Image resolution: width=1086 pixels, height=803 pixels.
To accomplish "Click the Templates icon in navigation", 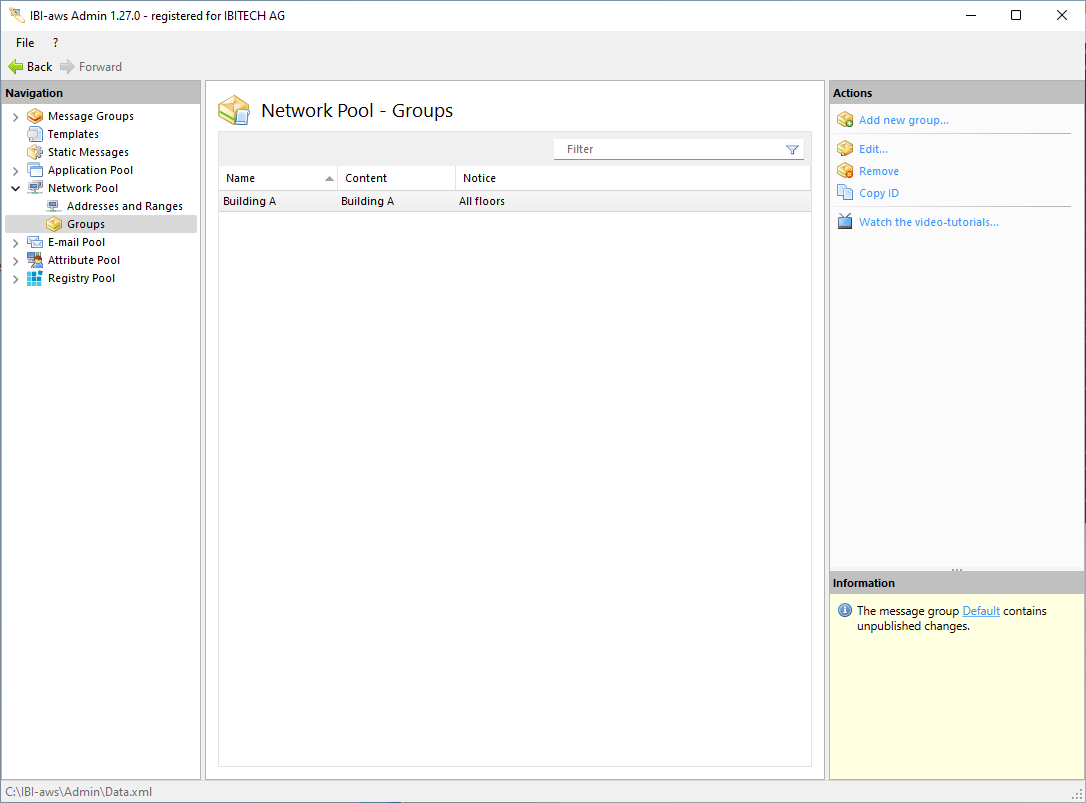I will tap(35, 134).
